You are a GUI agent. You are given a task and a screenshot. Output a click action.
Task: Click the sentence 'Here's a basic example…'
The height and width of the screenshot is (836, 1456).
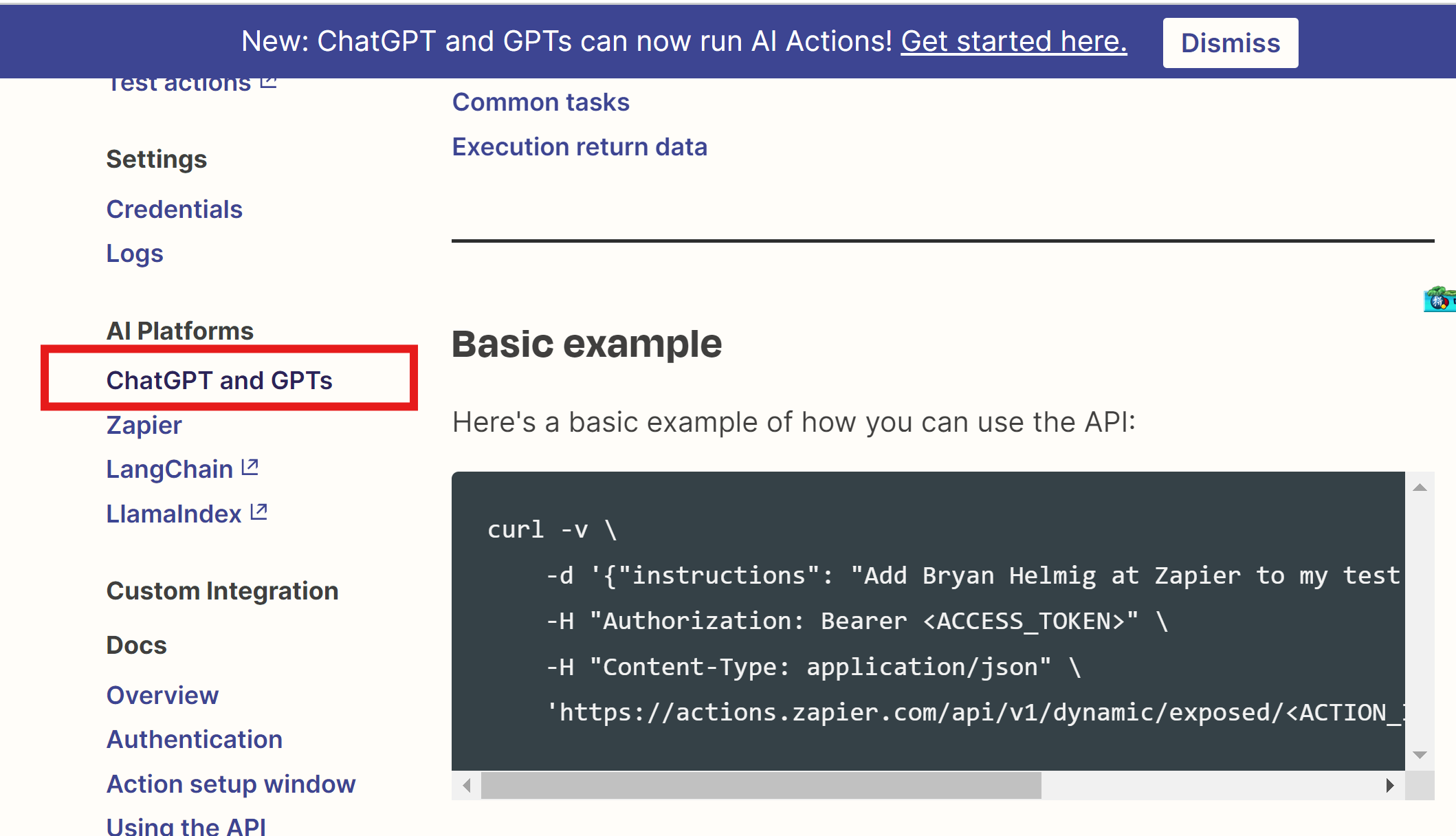tap(794, 422)
